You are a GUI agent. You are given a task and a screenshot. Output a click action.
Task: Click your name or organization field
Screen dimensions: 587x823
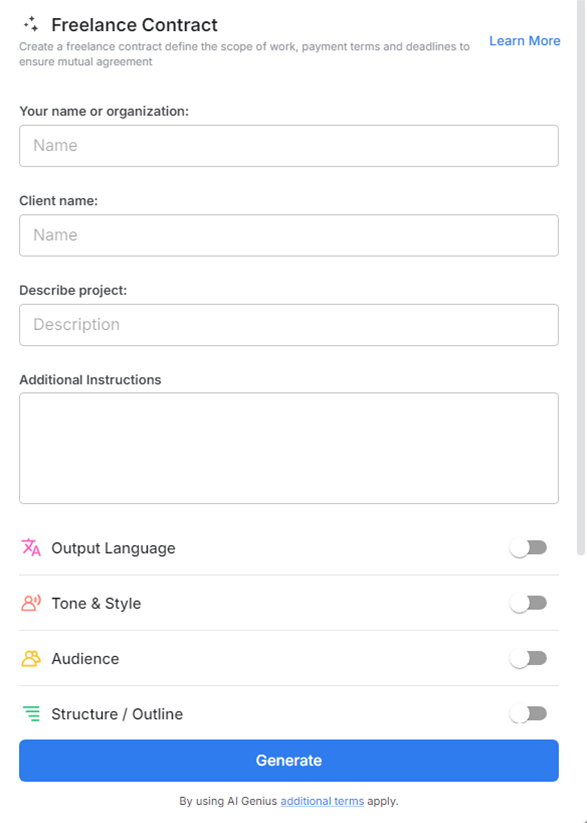(289, 145)
